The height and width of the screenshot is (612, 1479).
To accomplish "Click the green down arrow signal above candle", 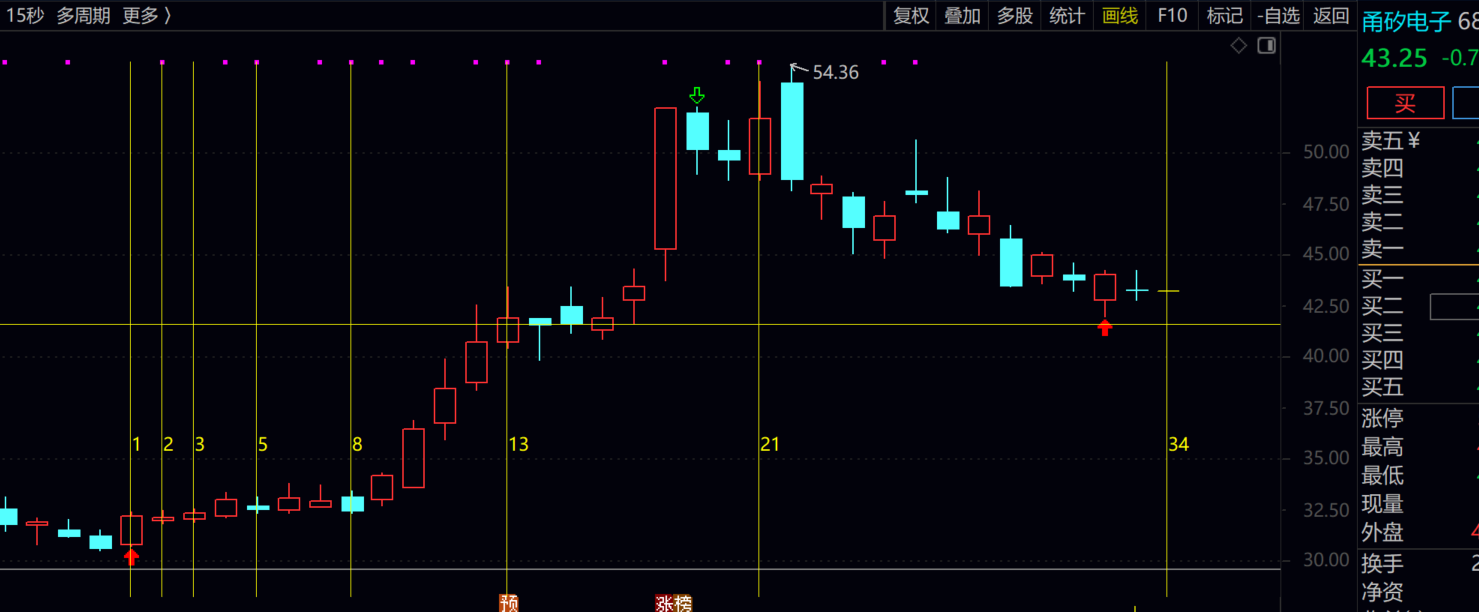I will tap(697, 96).
